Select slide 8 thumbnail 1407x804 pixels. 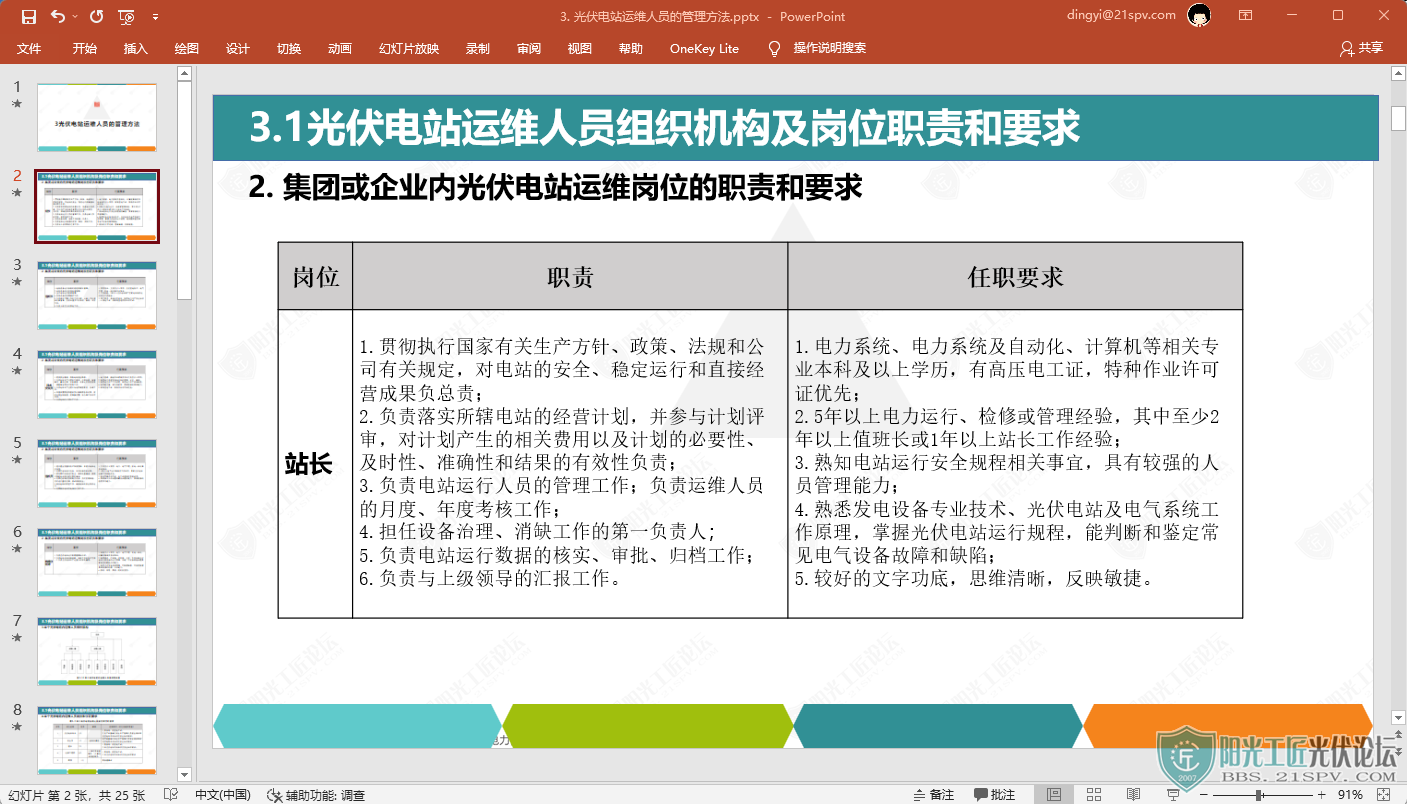[x=97, y=740]
